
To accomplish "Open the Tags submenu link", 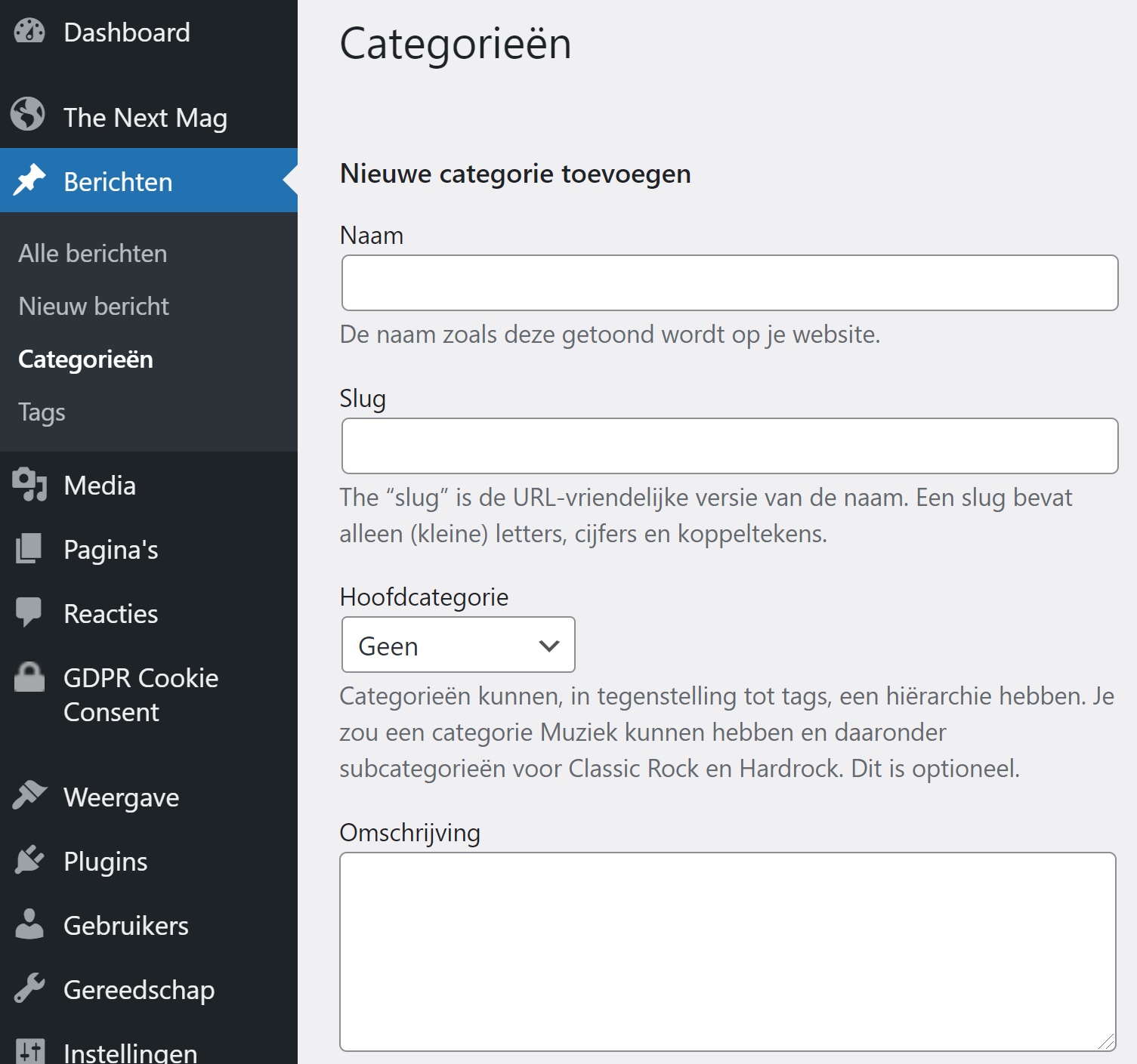I will [x=42, y=413].
